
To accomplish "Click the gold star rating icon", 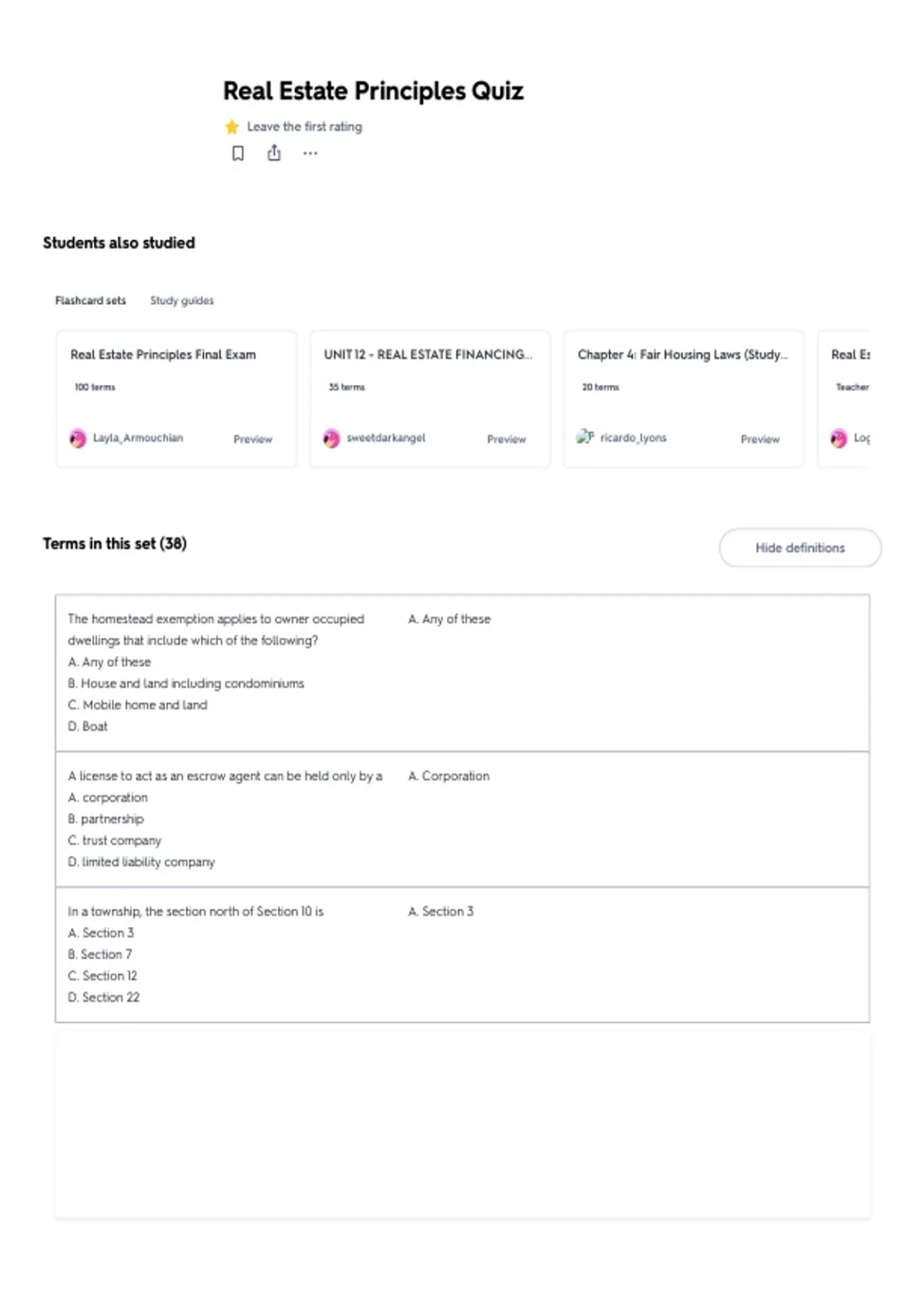I will [x=232, y=126].
